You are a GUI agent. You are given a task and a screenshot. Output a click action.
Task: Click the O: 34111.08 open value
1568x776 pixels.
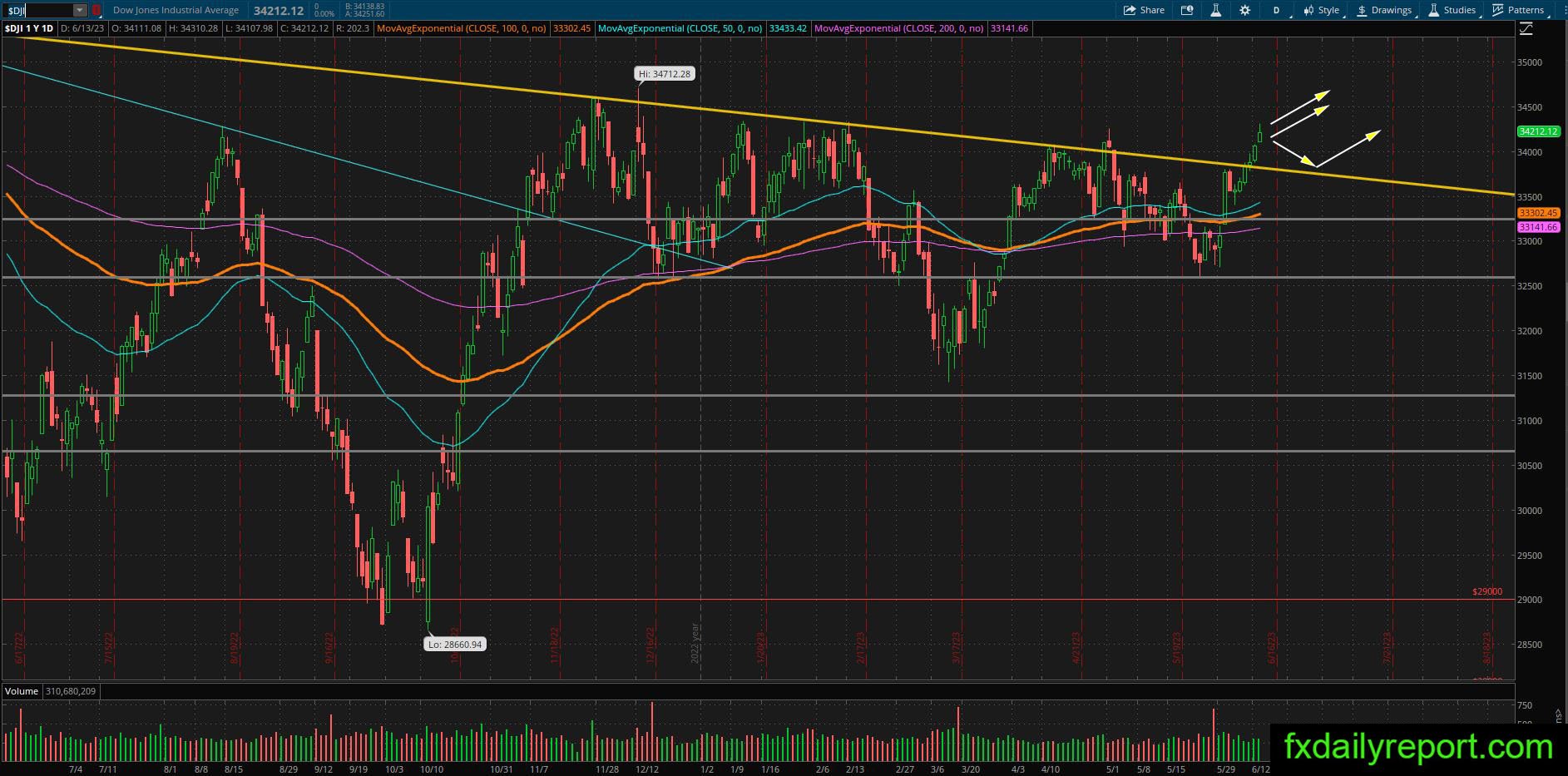click(x=136, y=28)
